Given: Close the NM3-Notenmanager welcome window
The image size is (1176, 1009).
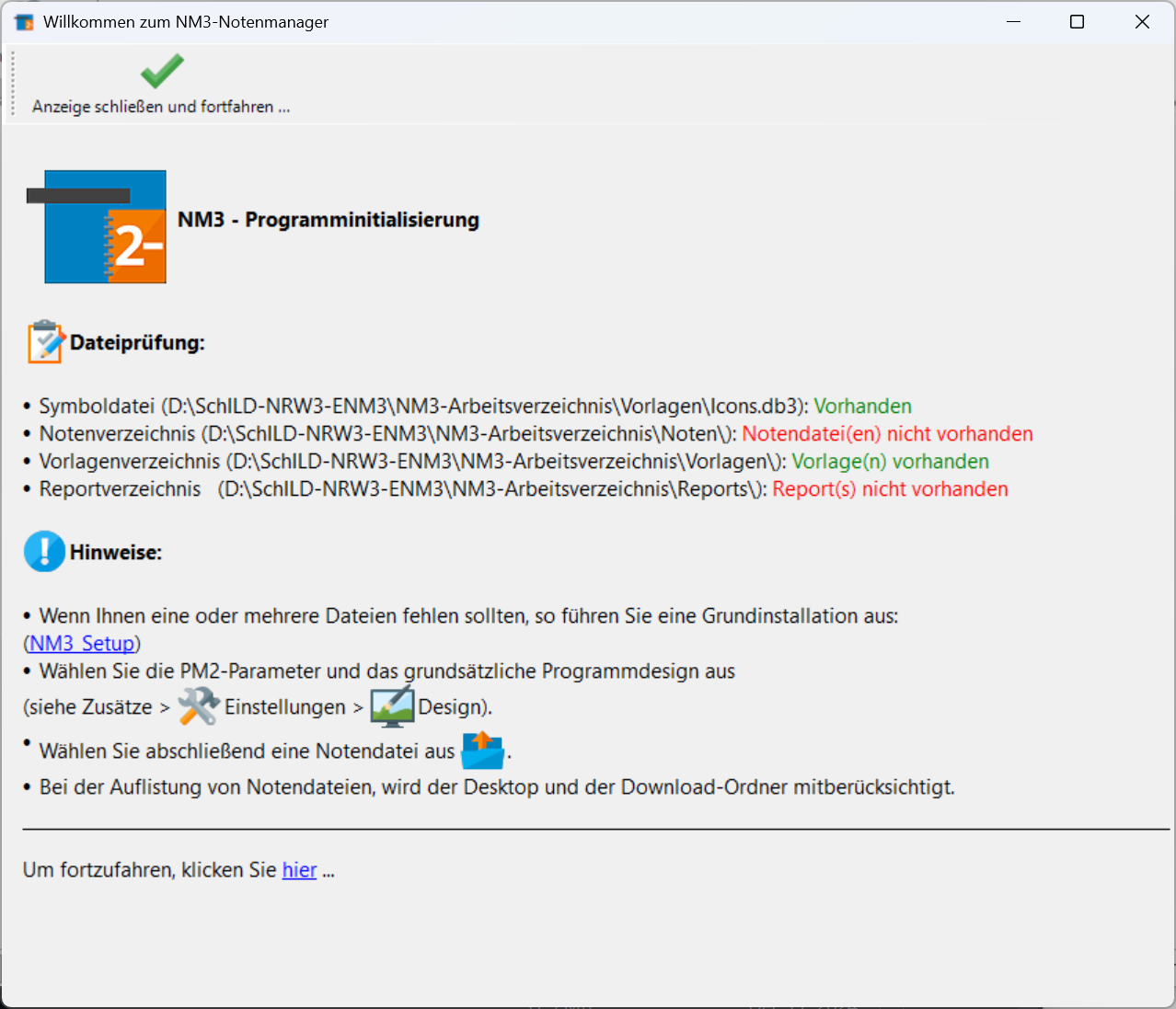Looking at the screenshot, I should coord(1142,22).
